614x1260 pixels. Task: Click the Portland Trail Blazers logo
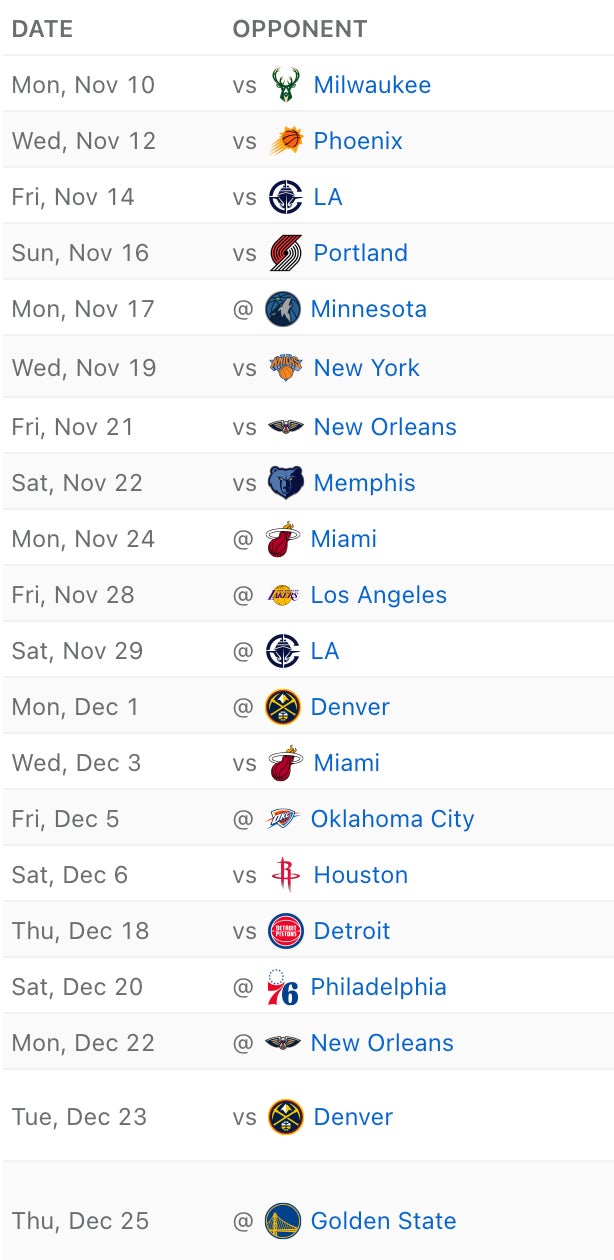coord(286,253)
